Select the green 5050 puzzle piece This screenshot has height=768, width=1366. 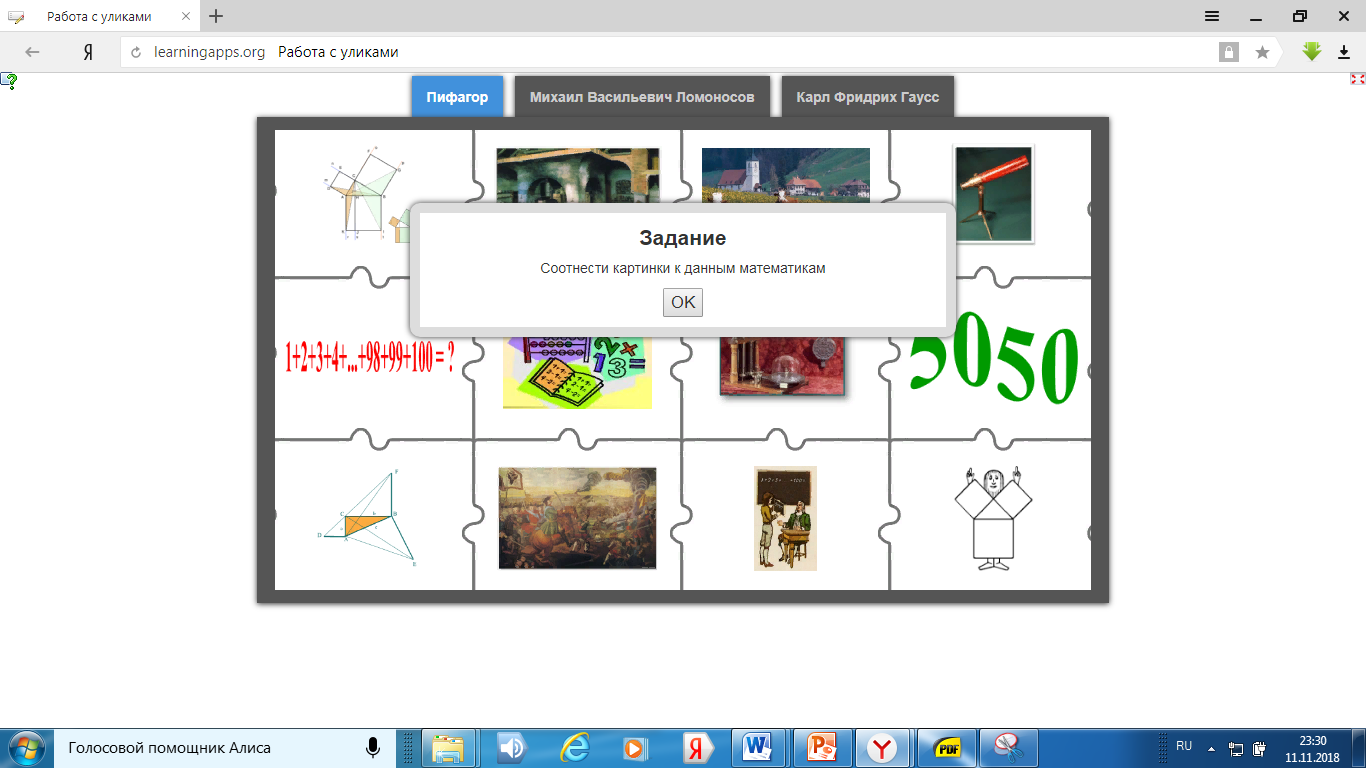click(994, 358)
